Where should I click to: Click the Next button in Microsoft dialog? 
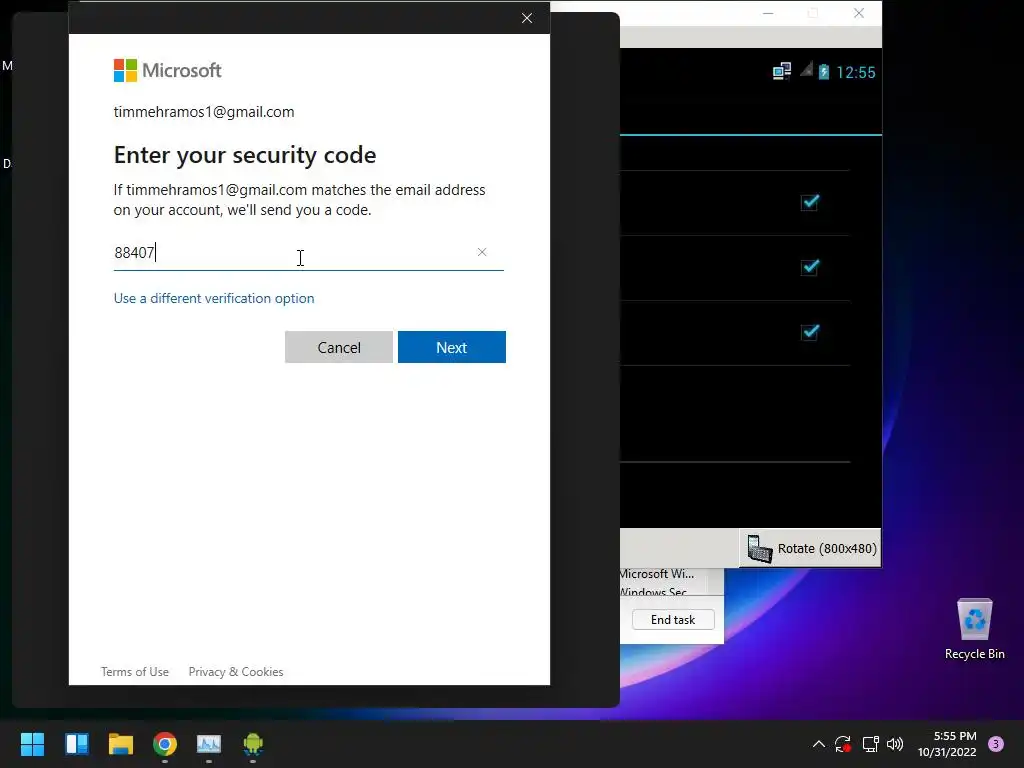(x=451, y=347)
